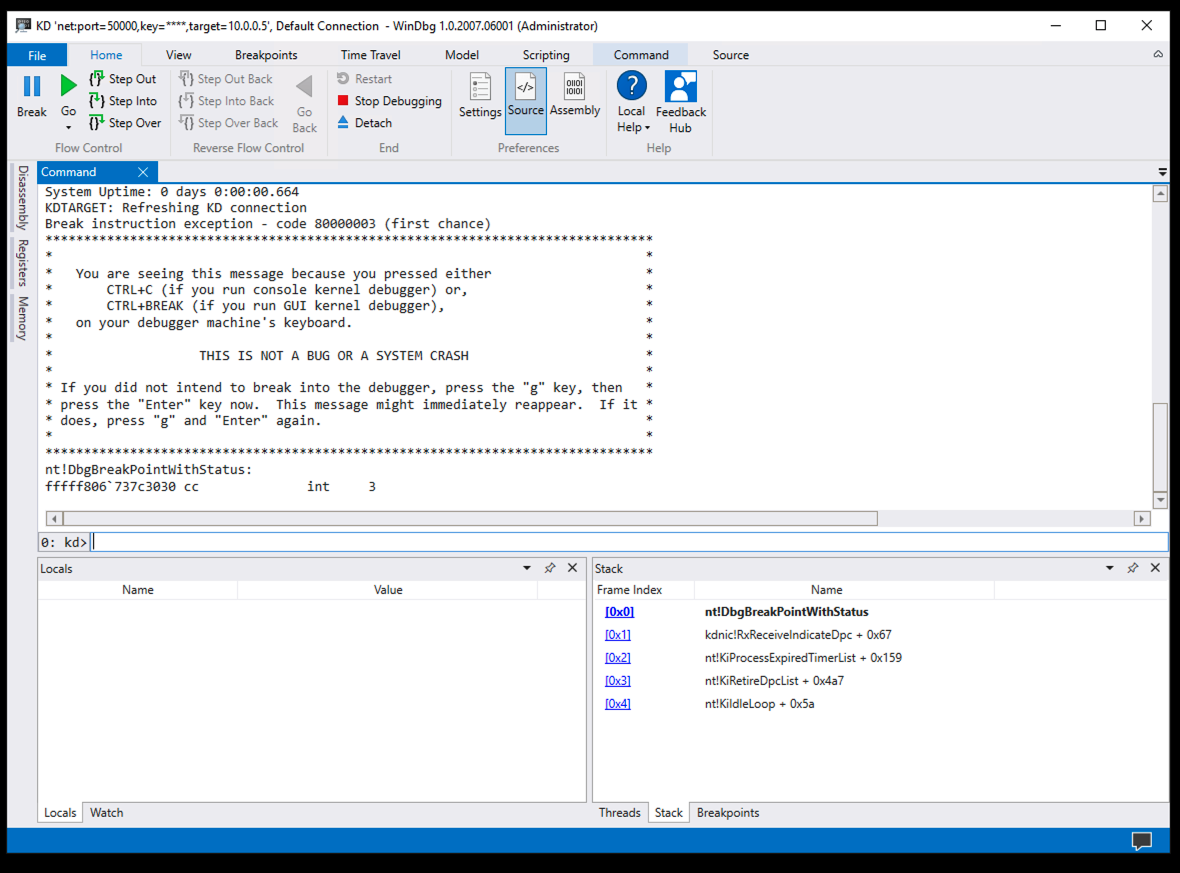Screen dimensions: 1180x873
Task: Click Step Into in Flow Control
Action: click(x=123, y=101)
